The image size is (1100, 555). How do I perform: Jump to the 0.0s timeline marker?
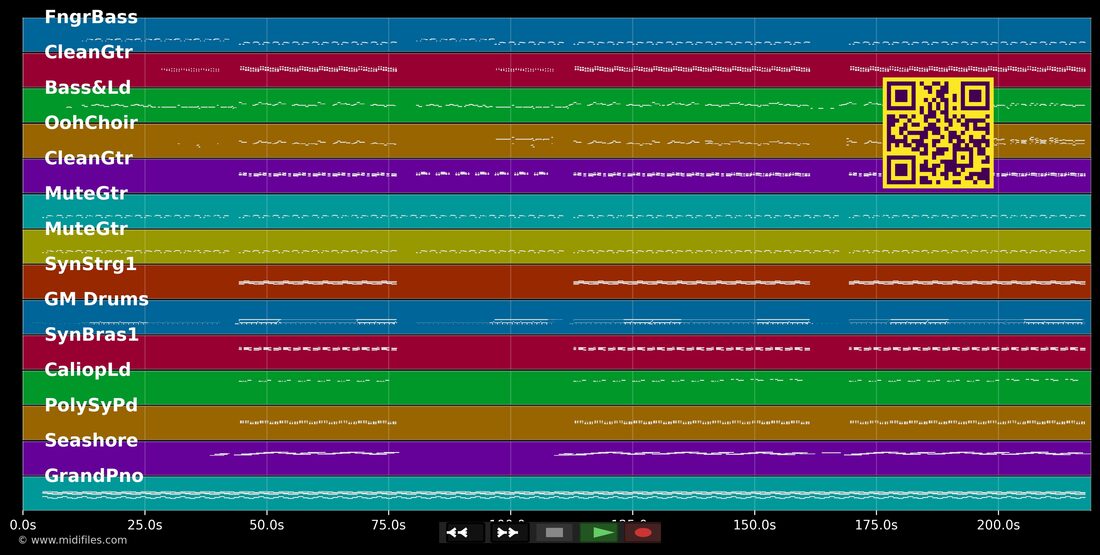(23, 524)
